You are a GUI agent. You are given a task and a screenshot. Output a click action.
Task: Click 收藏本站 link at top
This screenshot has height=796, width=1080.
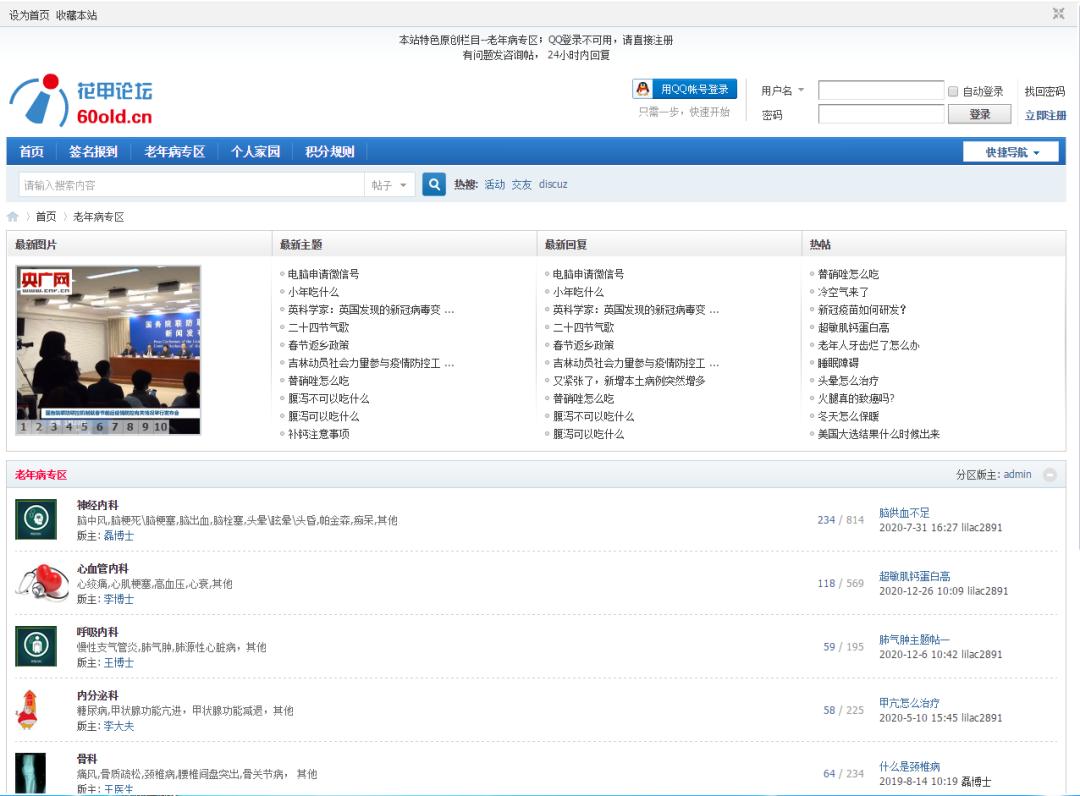click(76, 15)
